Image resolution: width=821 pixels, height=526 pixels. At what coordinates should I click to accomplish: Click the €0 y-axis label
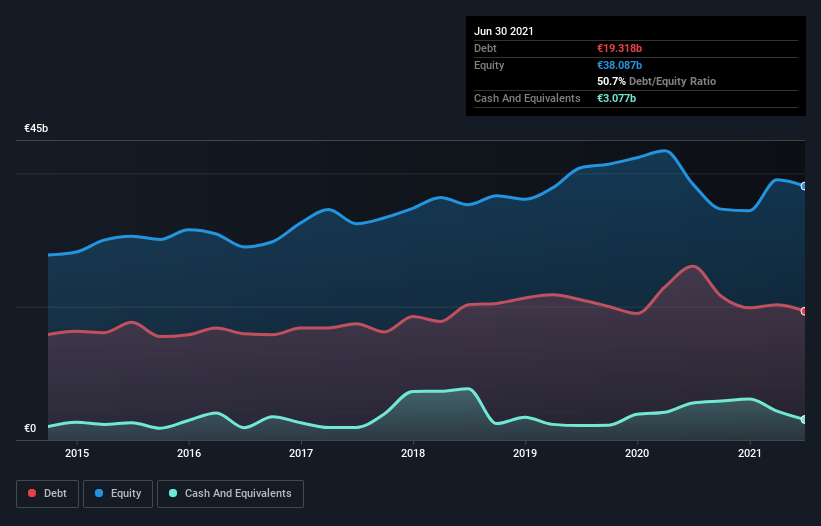(30, 428)
